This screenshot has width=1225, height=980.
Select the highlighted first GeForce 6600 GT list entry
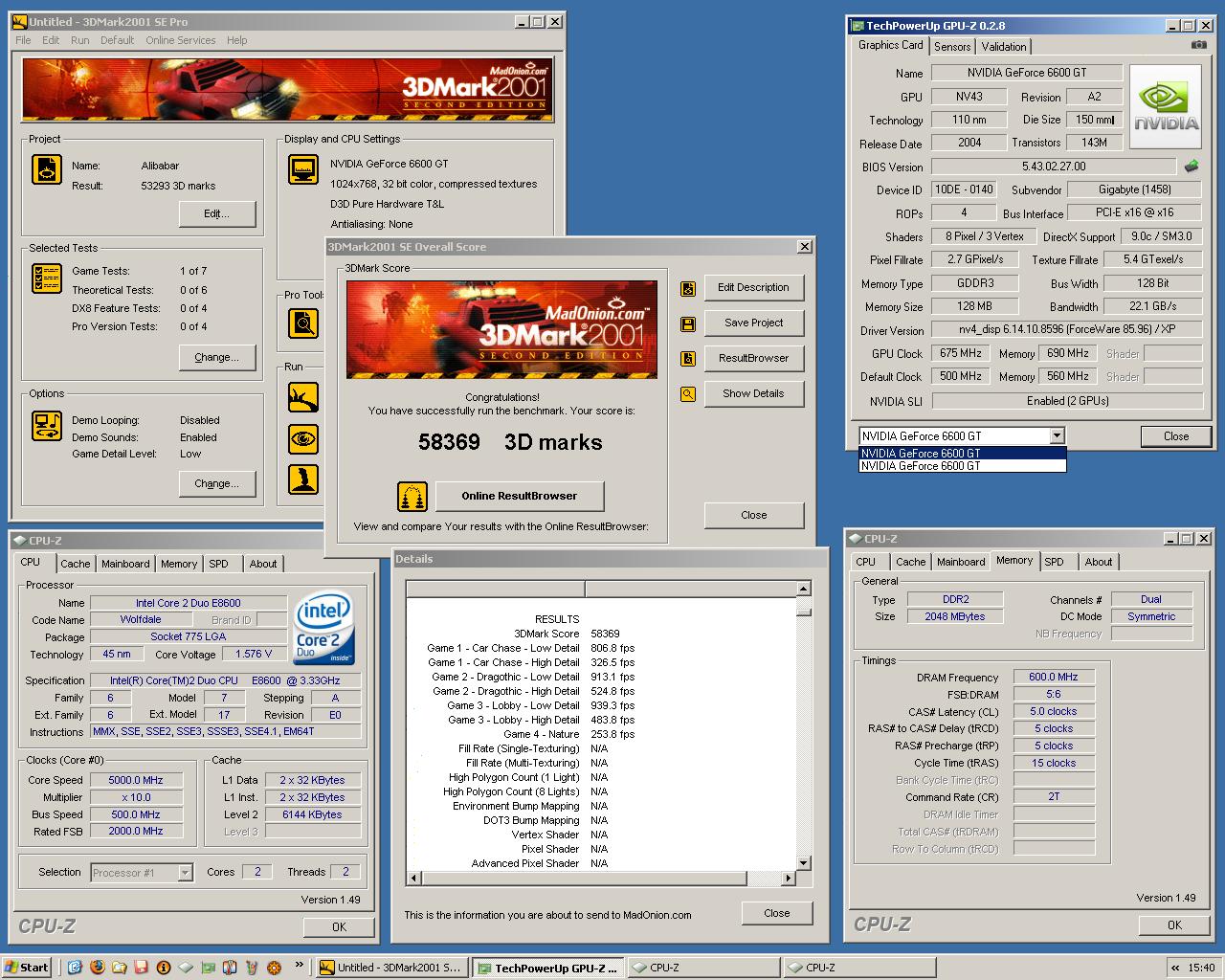click(962, 454)
